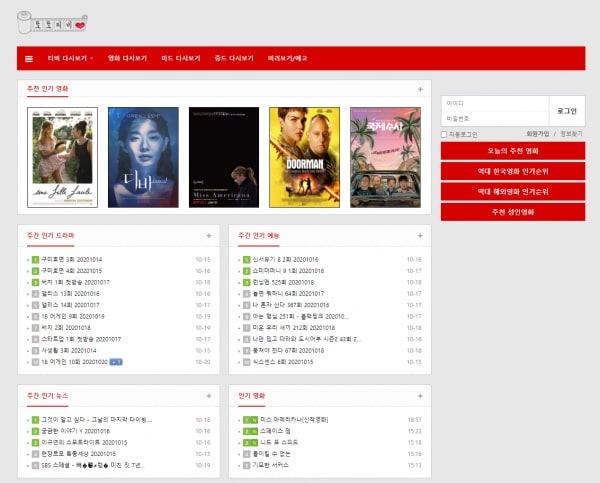Open movie entry 스페이스 잼
Image resolution: width=600 pixels, height=483 pixels.
[x=275, y=431]
